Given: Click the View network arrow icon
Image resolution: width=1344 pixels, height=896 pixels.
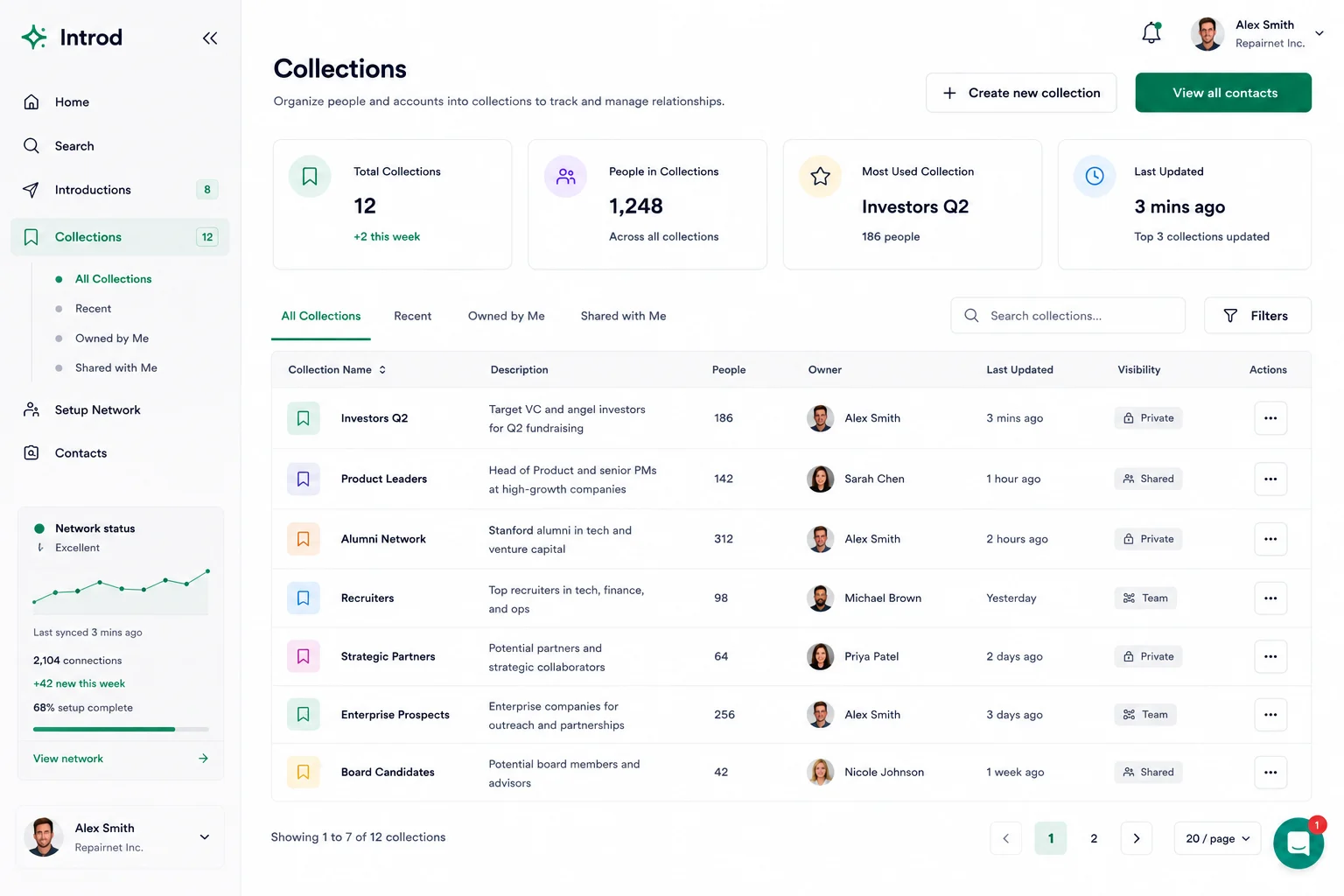Looking at the screenshot, I should [x=203, y=759].
